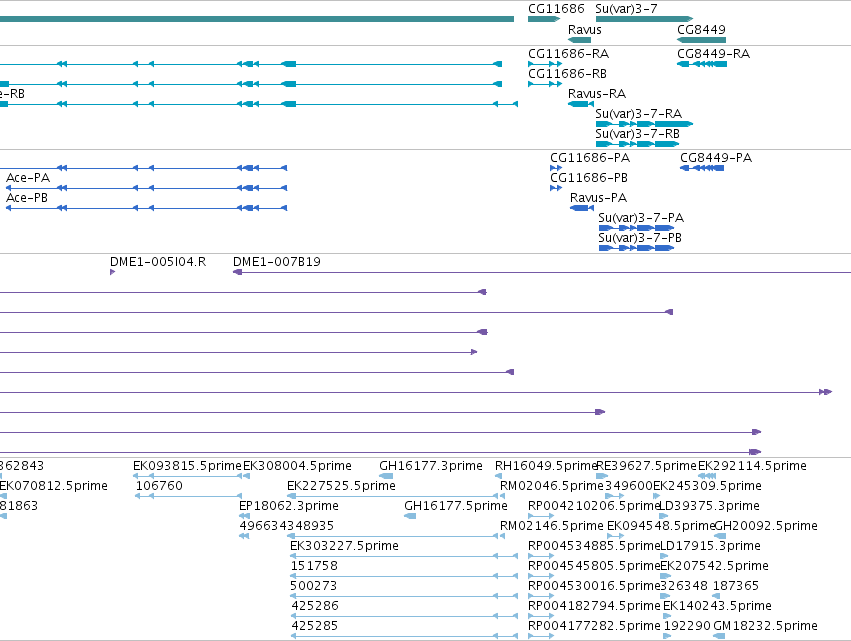This screenshot has height=641, width=851.
Task: Select the Ravus-RA transcript
Action: pyautogui.click(x=581, y=104)
